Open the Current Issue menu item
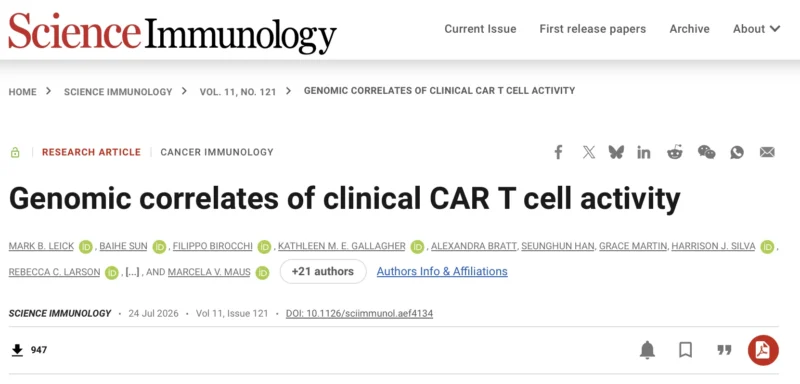 [x=480, y=29]
